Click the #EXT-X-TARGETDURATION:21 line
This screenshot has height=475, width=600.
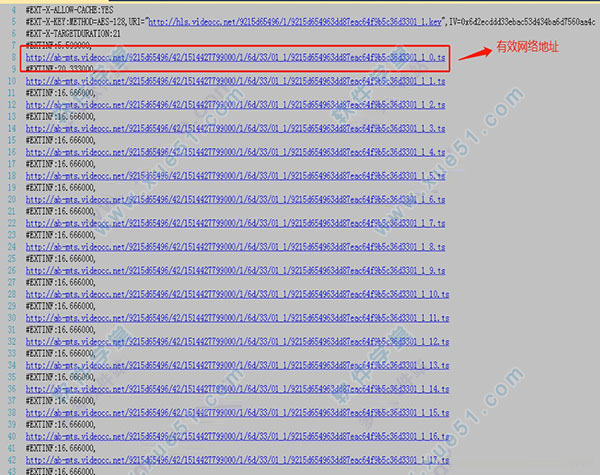73,34
